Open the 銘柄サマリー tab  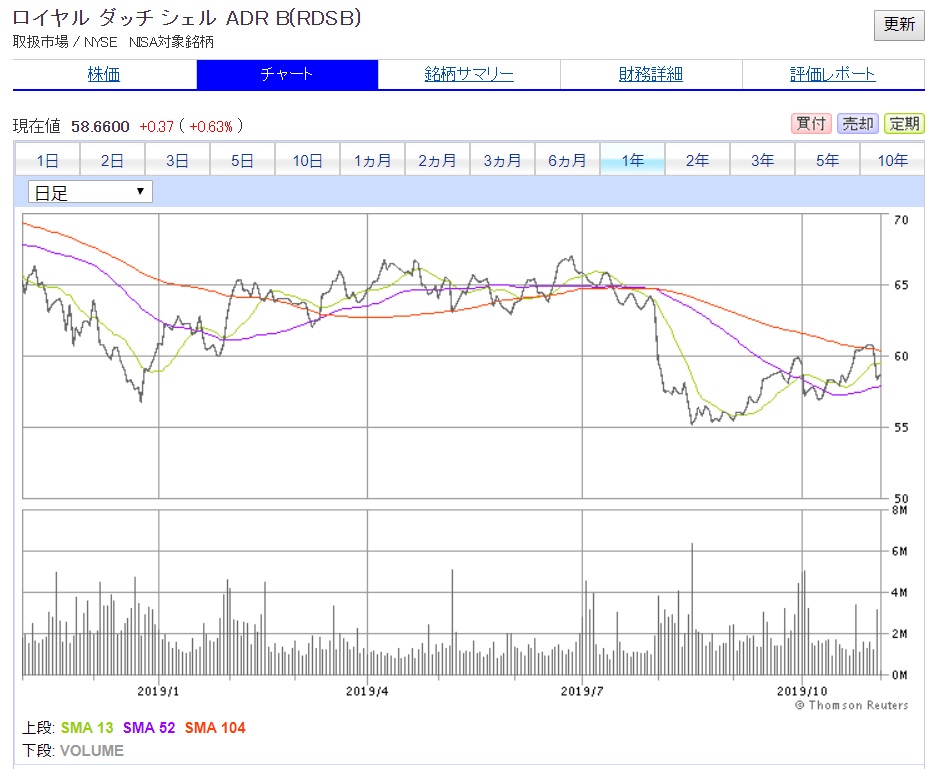[469, 75]
